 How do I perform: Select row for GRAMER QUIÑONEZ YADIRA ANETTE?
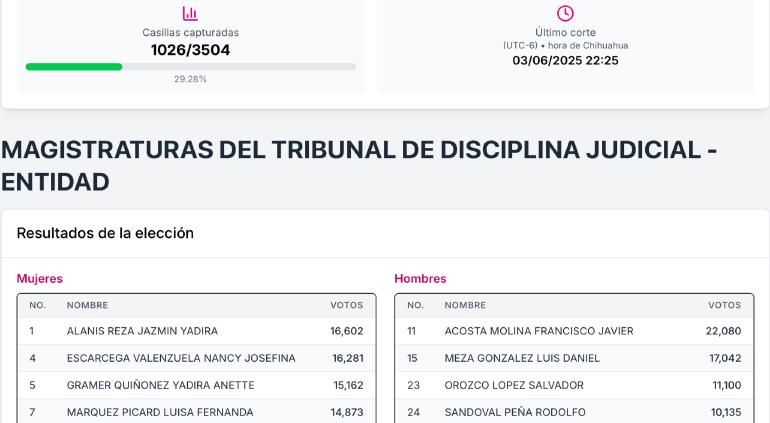click(x=196, y=385)
